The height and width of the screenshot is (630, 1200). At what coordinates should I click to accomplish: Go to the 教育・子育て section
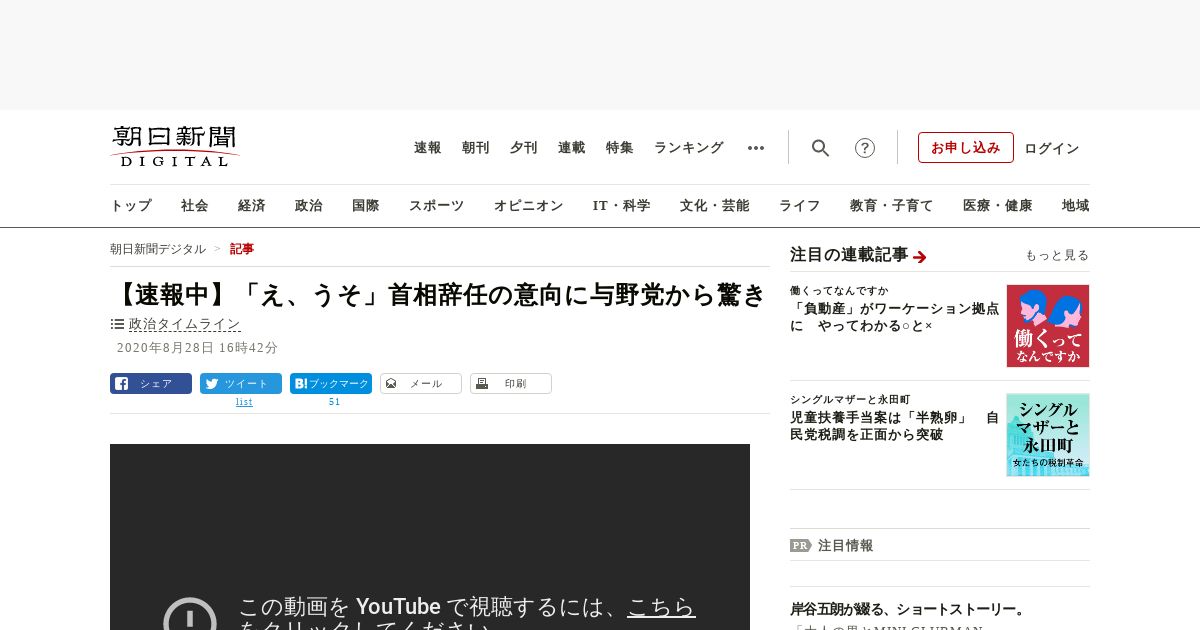(x=892, y=205)
